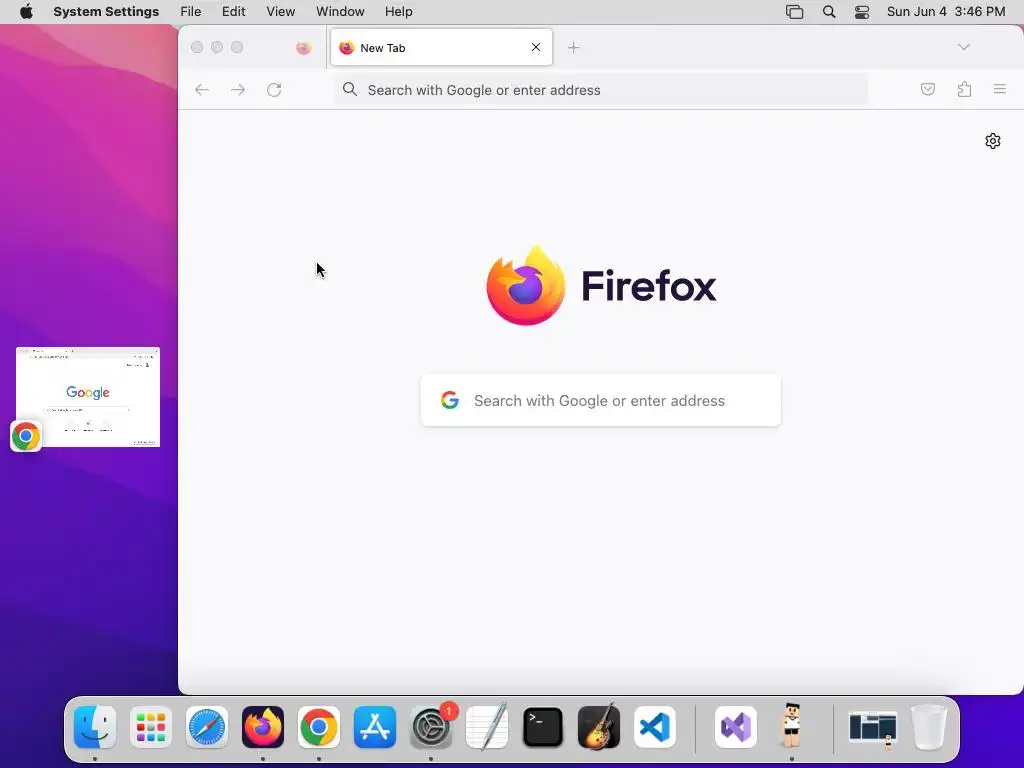The width and height of the screenshot is (1024, 768).
Task: Open System Settings from the Dock
Action: coord(431,727)
